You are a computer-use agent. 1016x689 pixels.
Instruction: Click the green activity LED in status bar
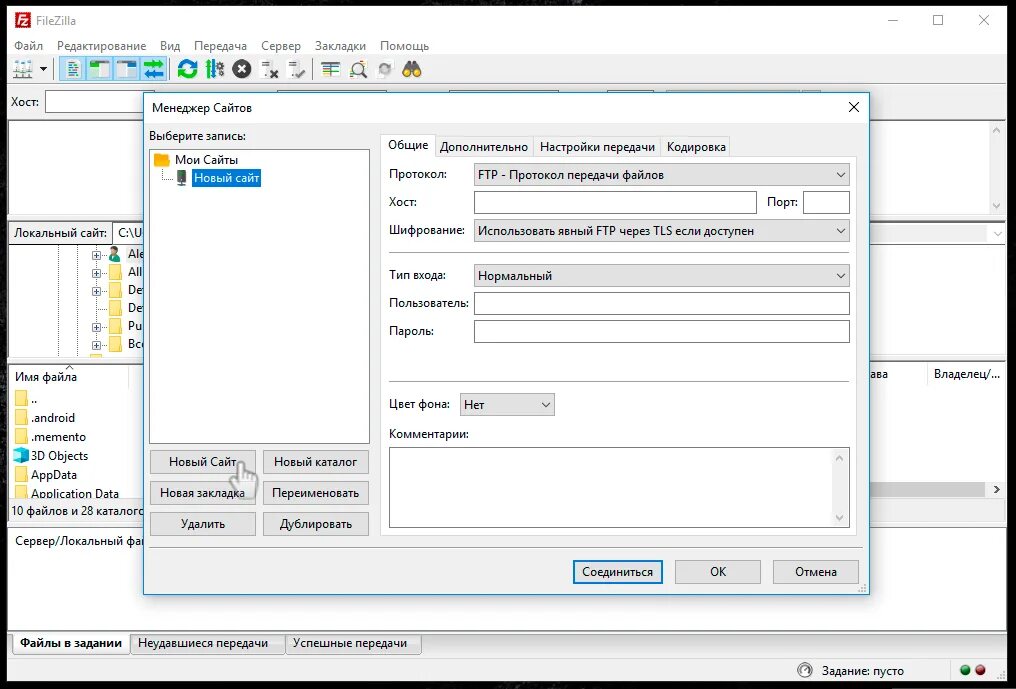965,670
